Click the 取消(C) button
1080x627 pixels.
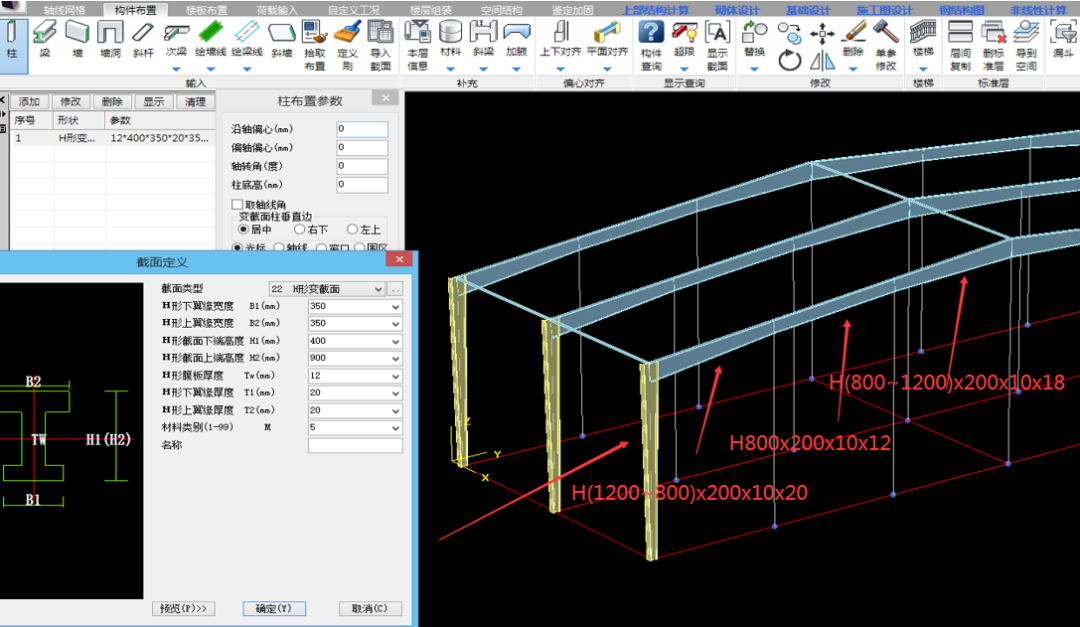click(x=370, y=608)
